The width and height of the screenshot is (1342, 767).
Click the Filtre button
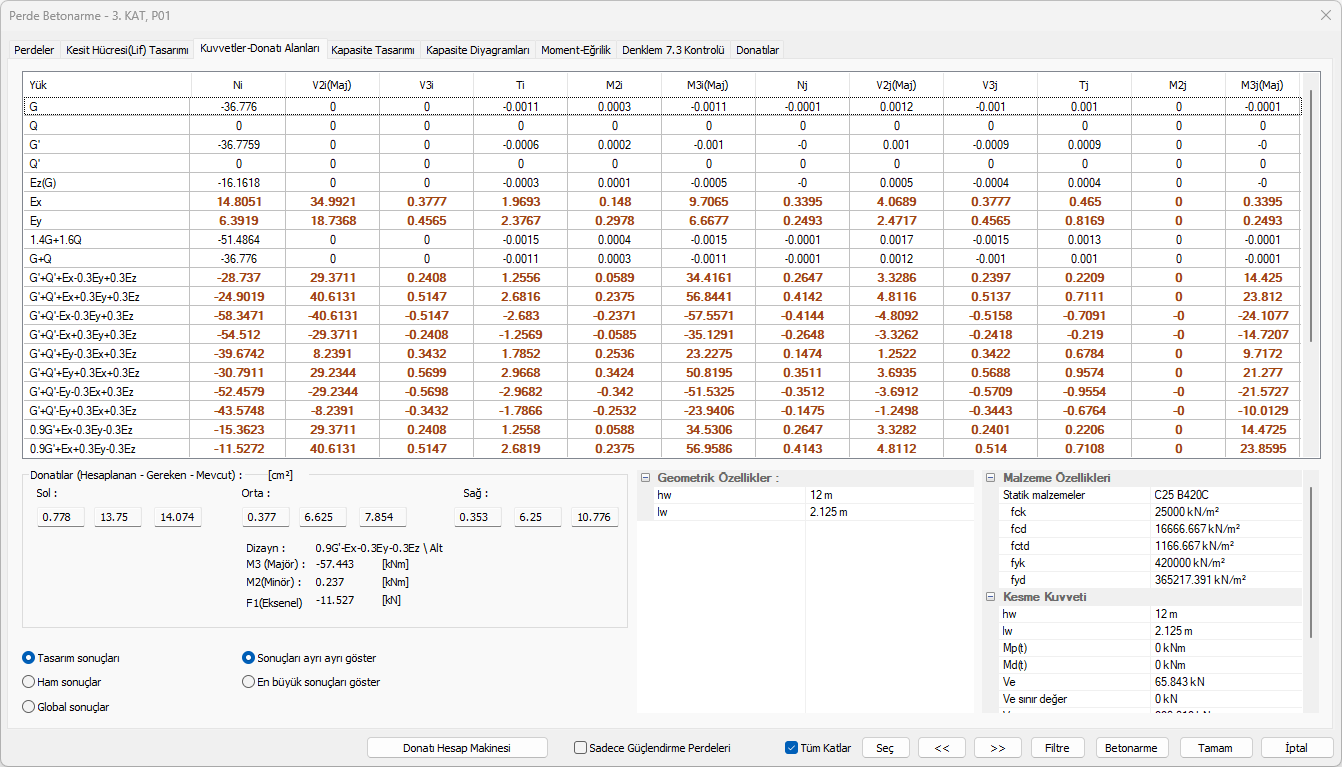point(1057,748)
